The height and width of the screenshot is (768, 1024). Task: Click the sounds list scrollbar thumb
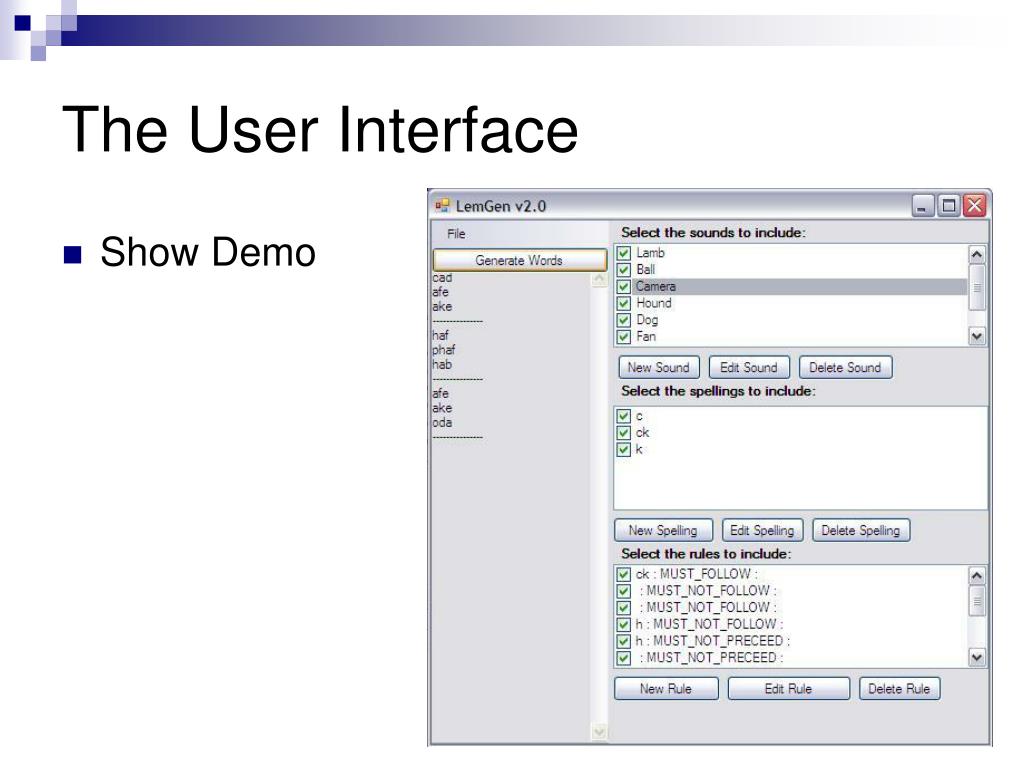coord(977,287)
